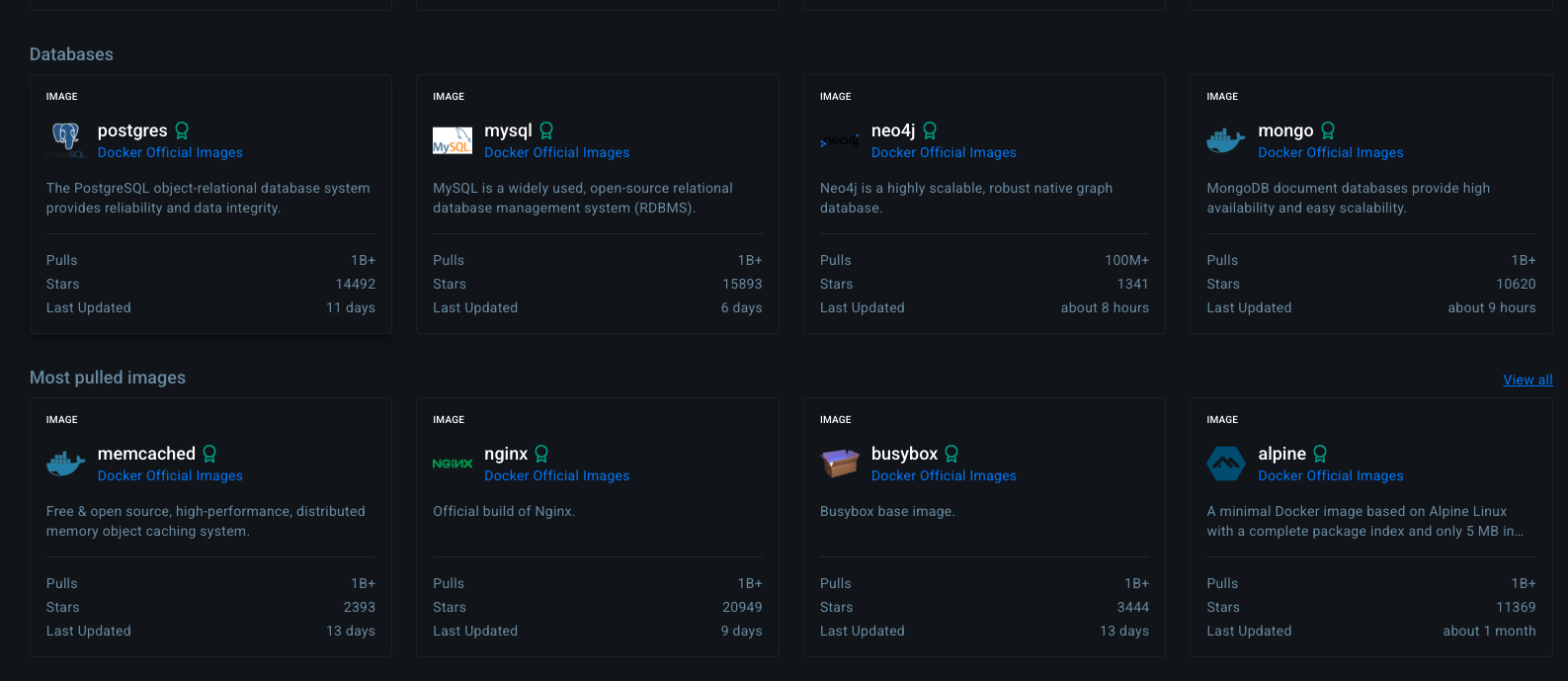
Task: Click the Most pulled images heading
Action: click(x=108, y=378)
